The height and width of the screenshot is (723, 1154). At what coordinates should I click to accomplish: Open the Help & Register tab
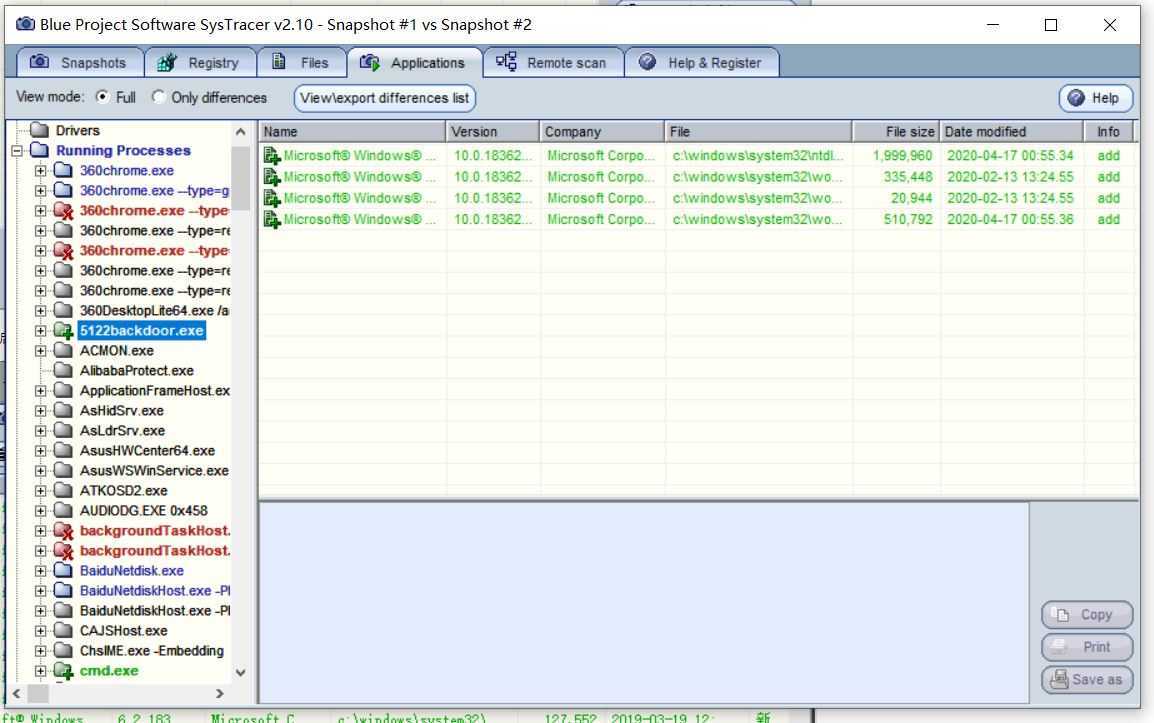(x=701, y=63)
